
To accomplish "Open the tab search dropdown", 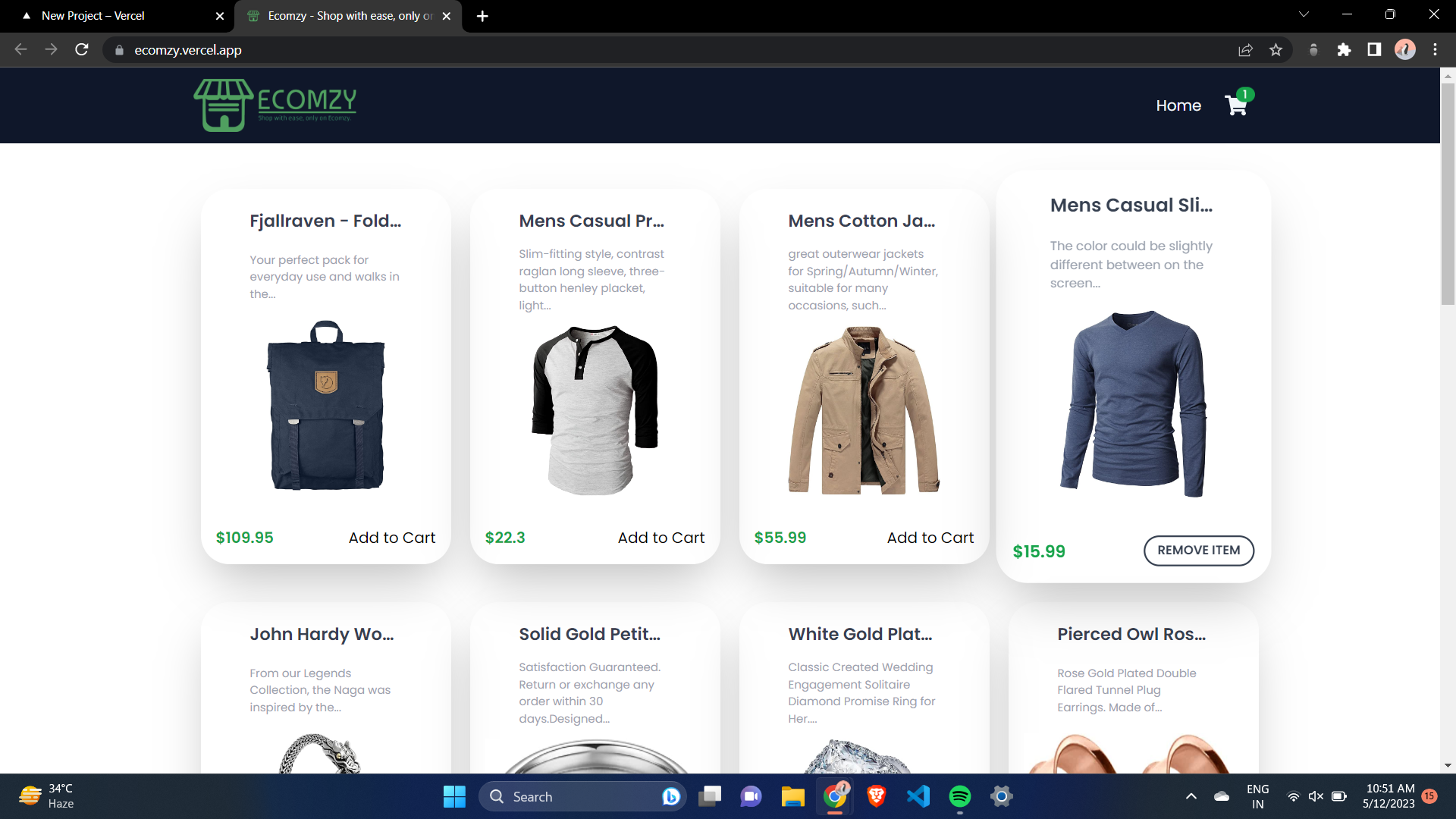I will pyautogui.click(x=1303, y=15).
